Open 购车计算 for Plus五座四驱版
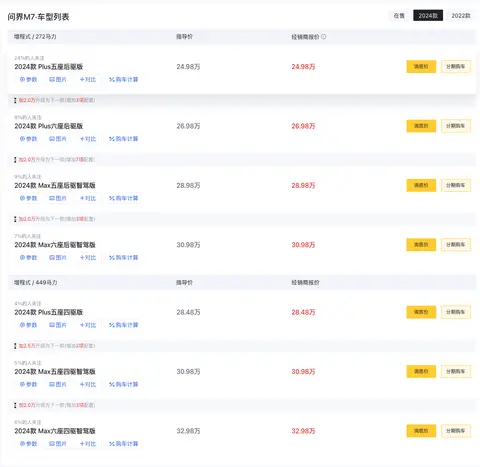The image size is (480, 467). pos(123,325)
